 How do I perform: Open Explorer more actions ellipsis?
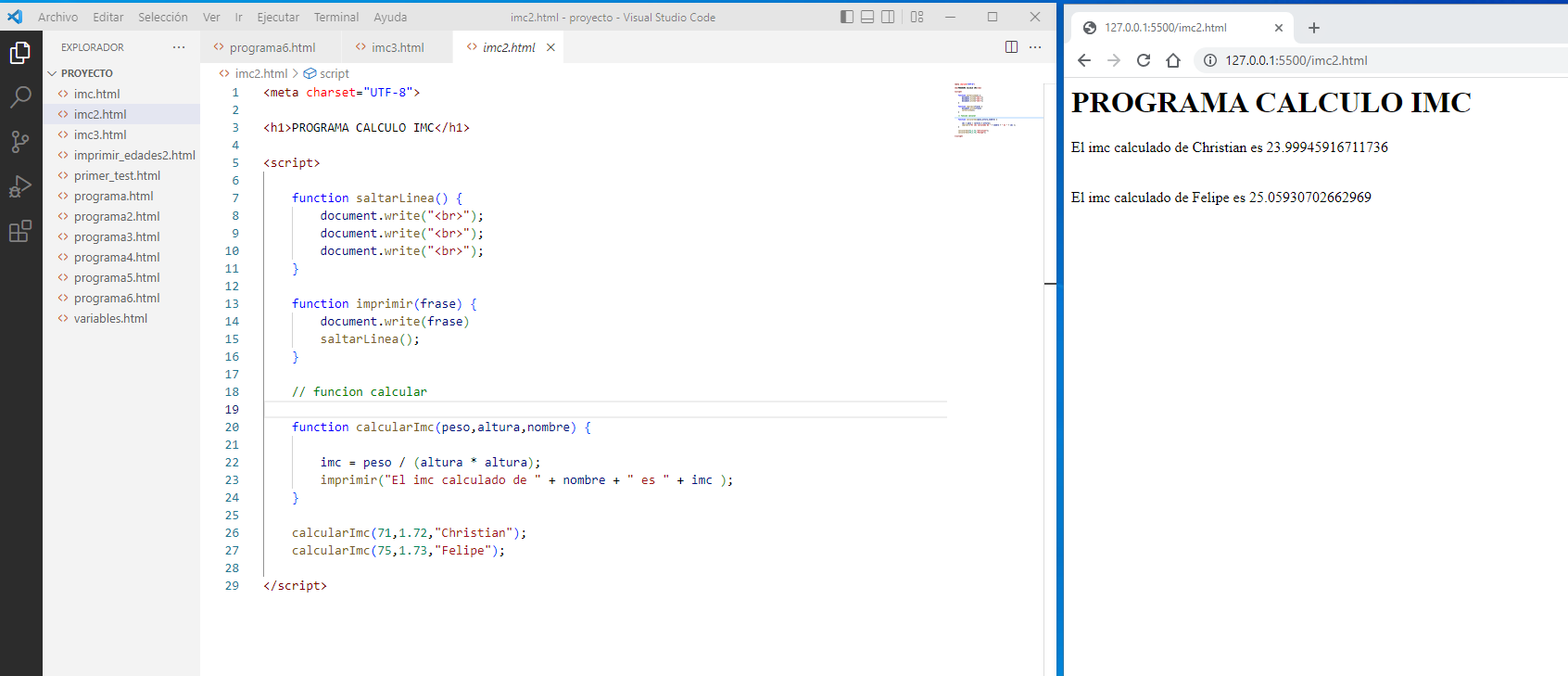point(179,47)
